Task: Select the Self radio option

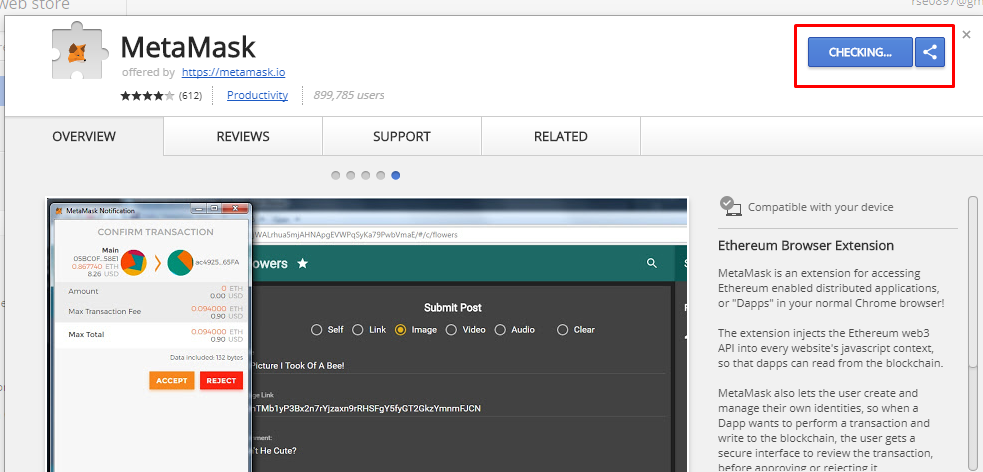Action: coord(317,330)
